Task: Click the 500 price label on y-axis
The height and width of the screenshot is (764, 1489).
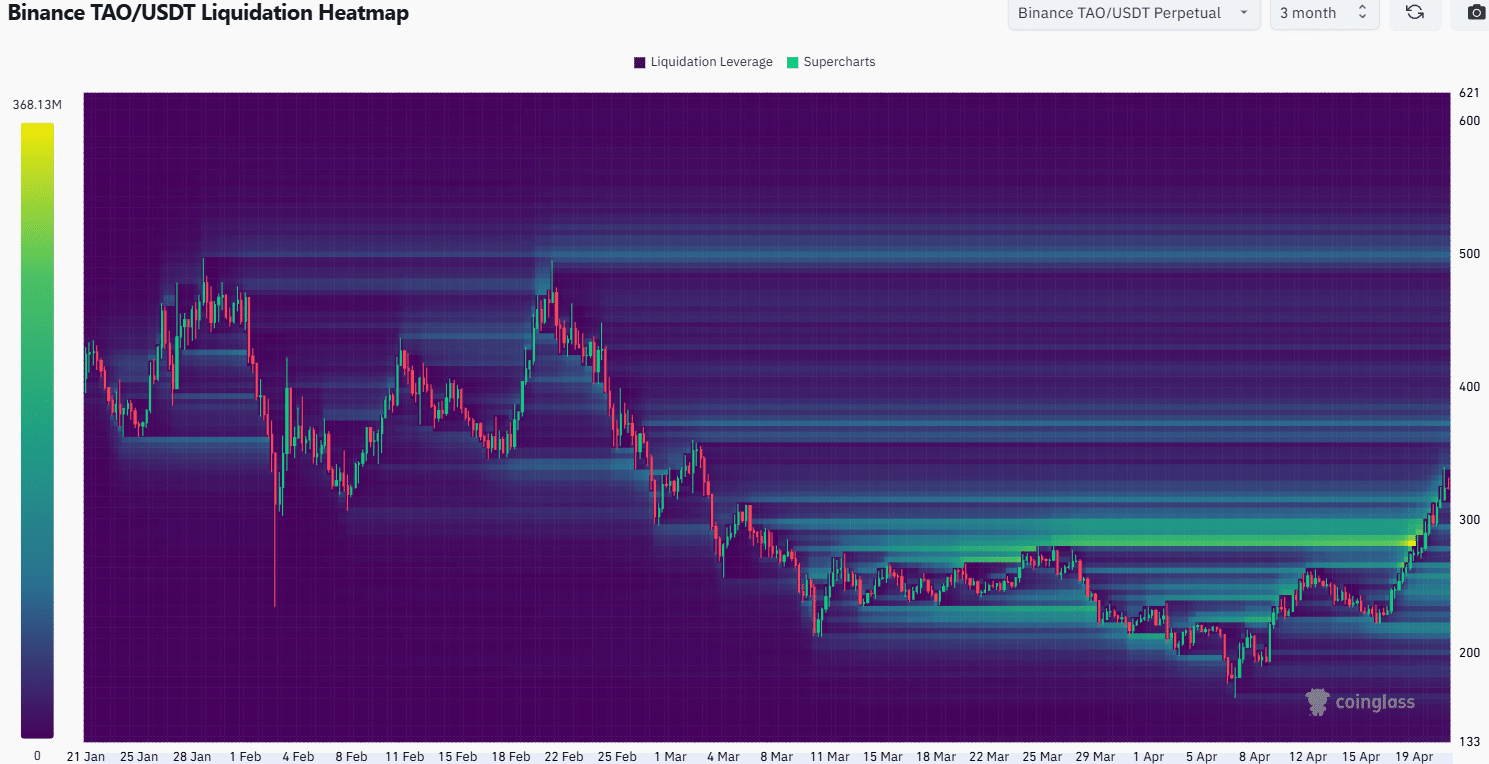Action: 1469,253
